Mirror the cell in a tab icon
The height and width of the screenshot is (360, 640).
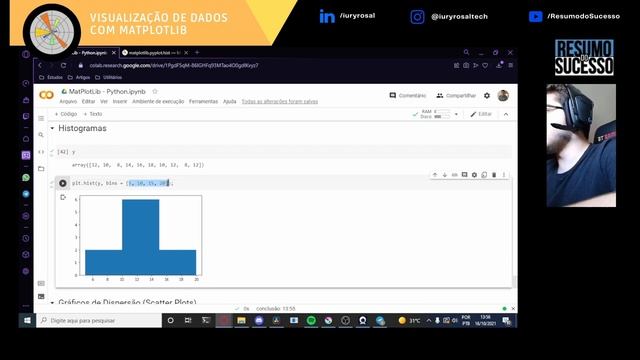[x=484, y=175]
